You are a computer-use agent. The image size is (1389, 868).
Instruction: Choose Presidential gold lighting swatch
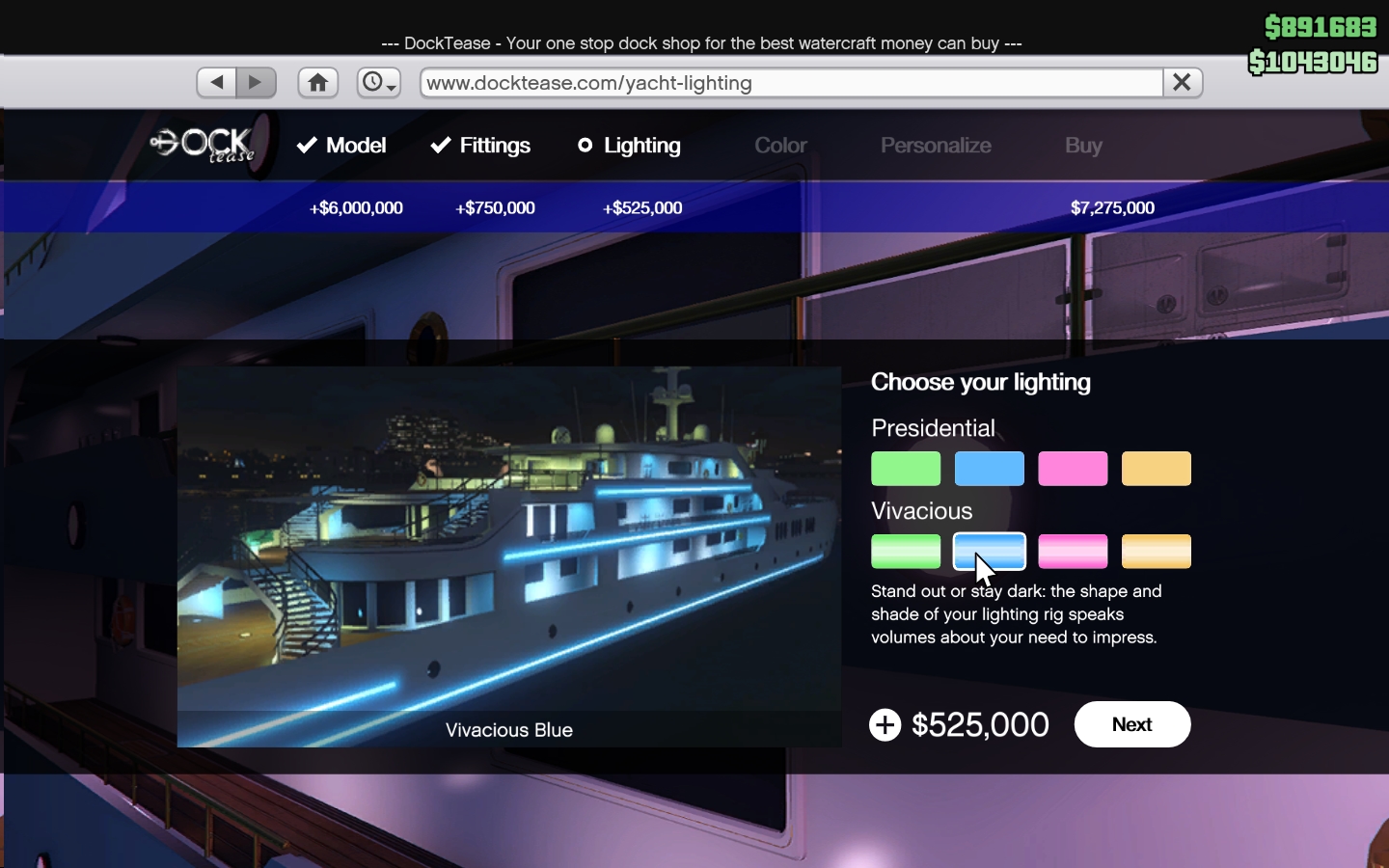1157,469
